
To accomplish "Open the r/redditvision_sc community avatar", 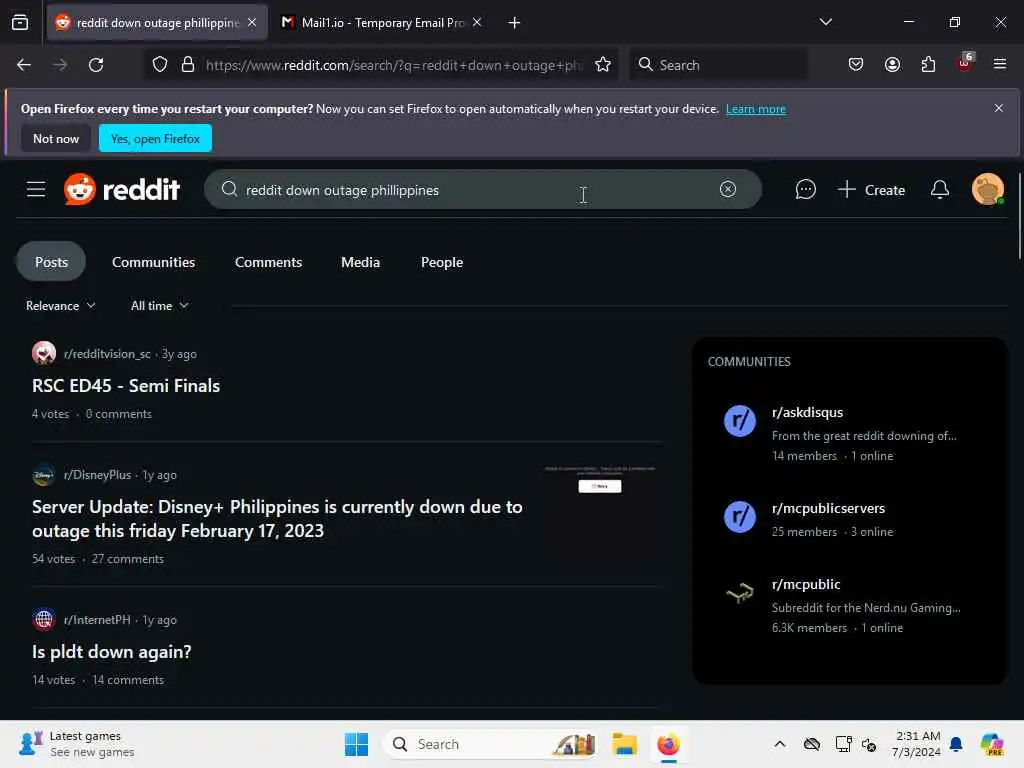I will coord(44,353).
